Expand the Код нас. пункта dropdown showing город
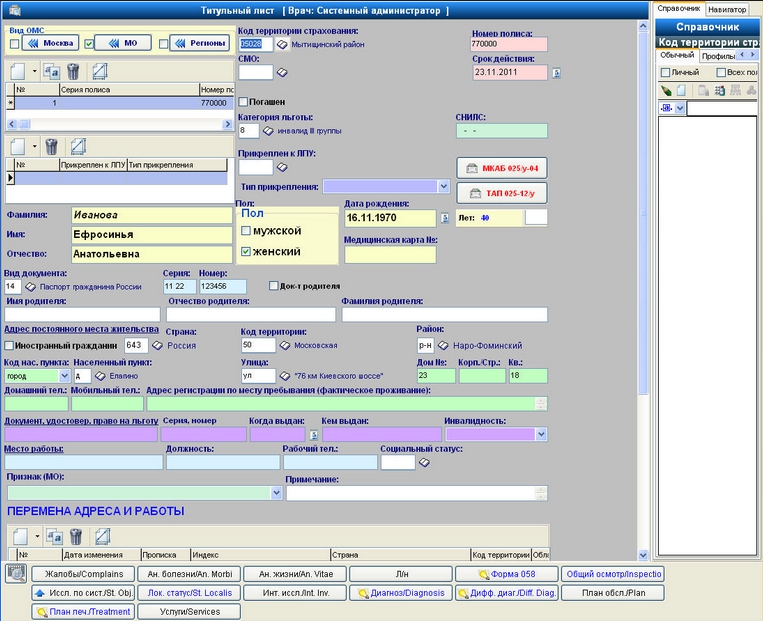This screenshot has width=763, height=621. [65, 376]
